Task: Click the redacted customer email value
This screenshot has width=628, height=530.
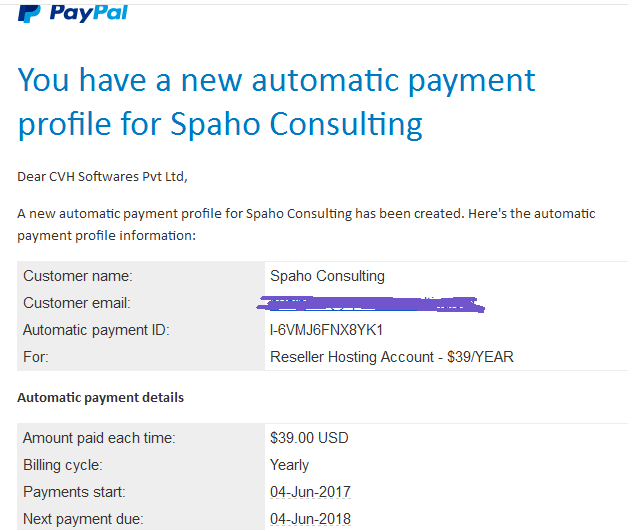Action: point(370,304)
